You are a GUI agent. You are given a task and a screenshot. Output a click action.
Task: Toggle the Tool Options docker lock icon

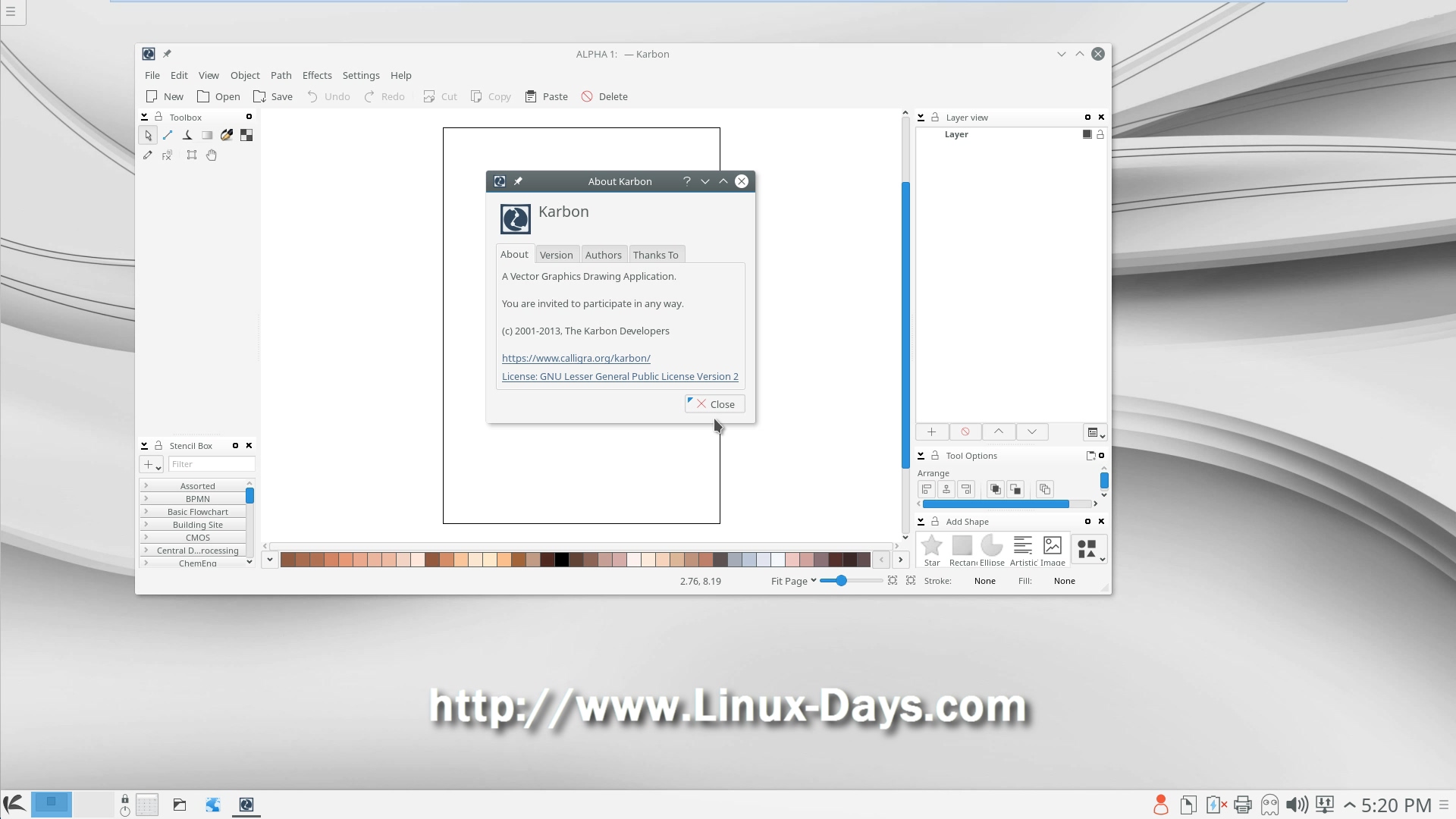click(935, 455)
